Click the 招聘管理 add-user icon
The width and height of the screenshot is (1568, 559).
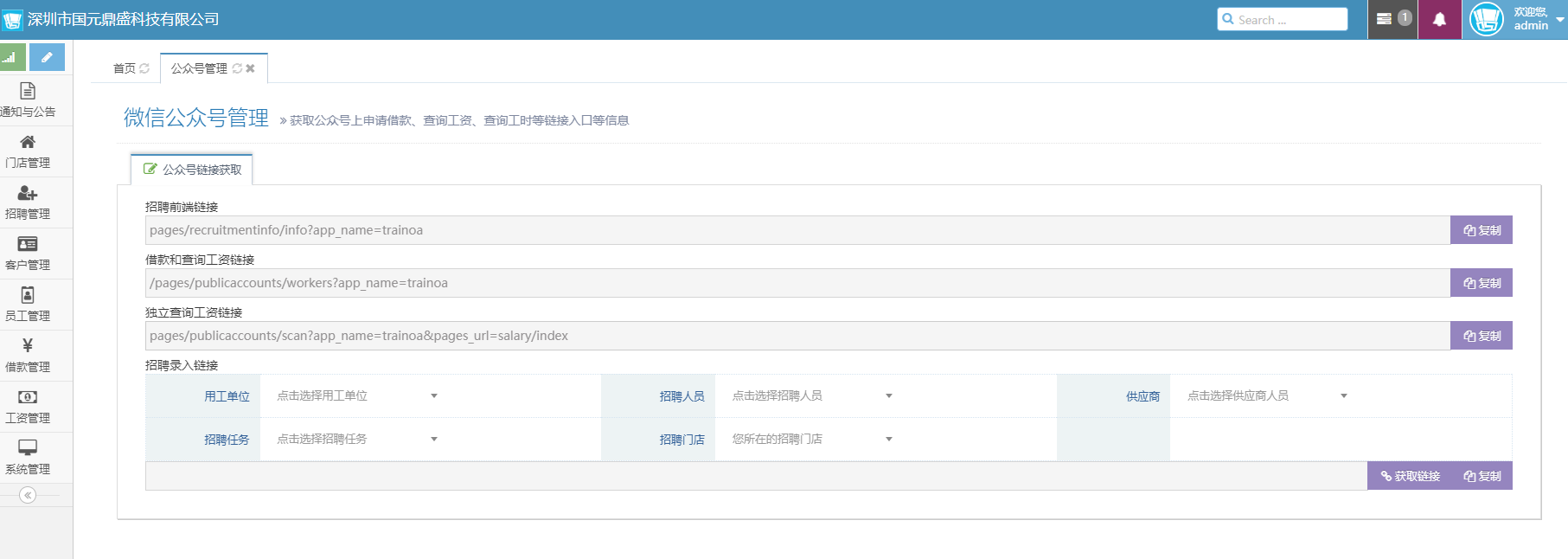(x=28, y=193)
